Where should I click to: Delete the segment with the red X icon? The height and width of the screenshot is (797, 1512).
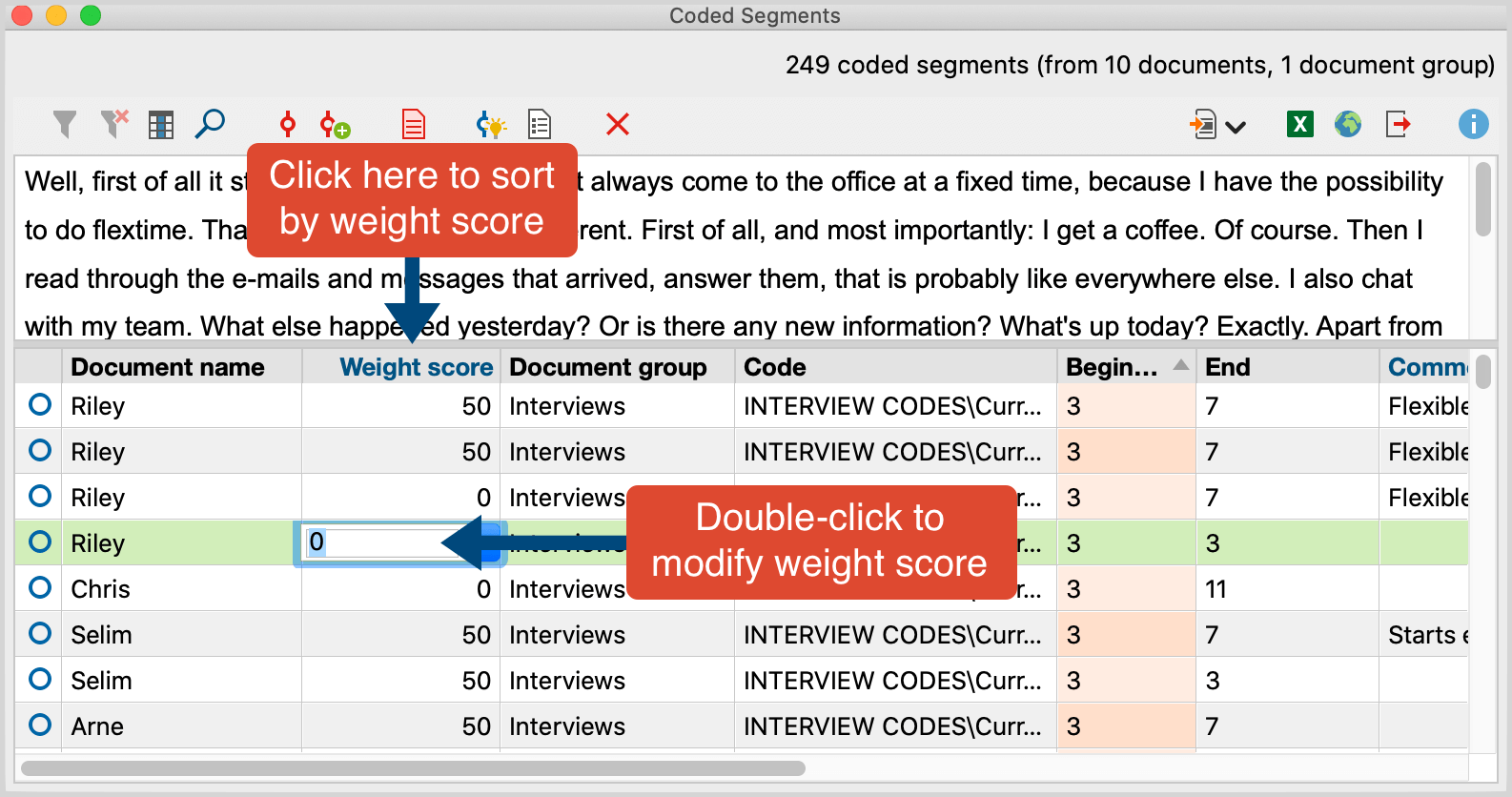[x=618, y=124]
